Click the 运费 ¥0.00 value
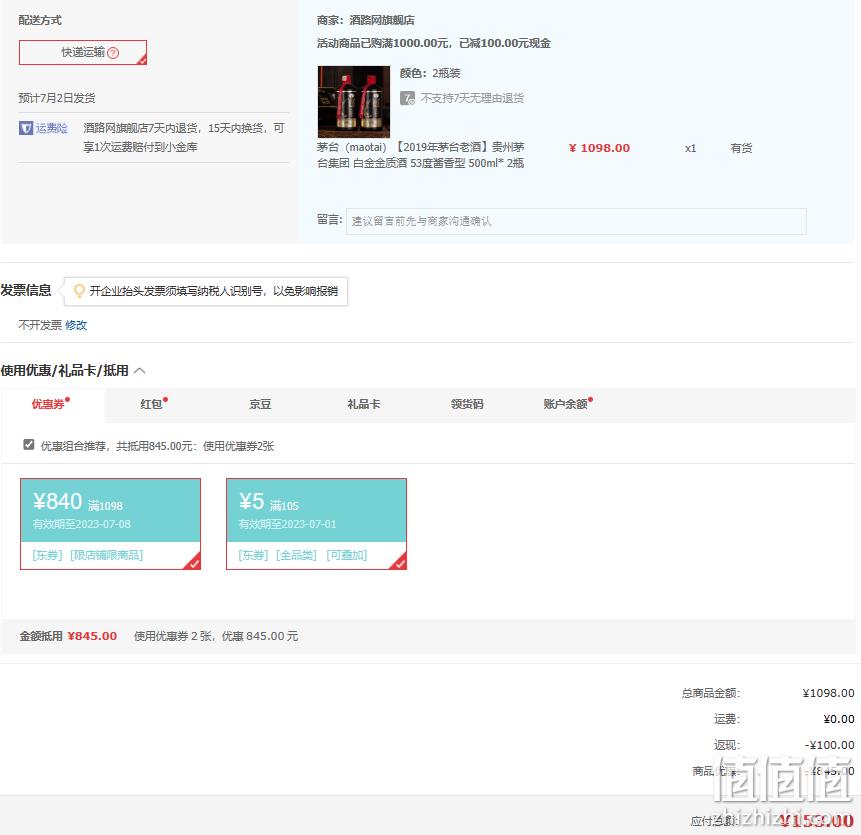This screenshot has height=835, width=861. tap(838, 719)
